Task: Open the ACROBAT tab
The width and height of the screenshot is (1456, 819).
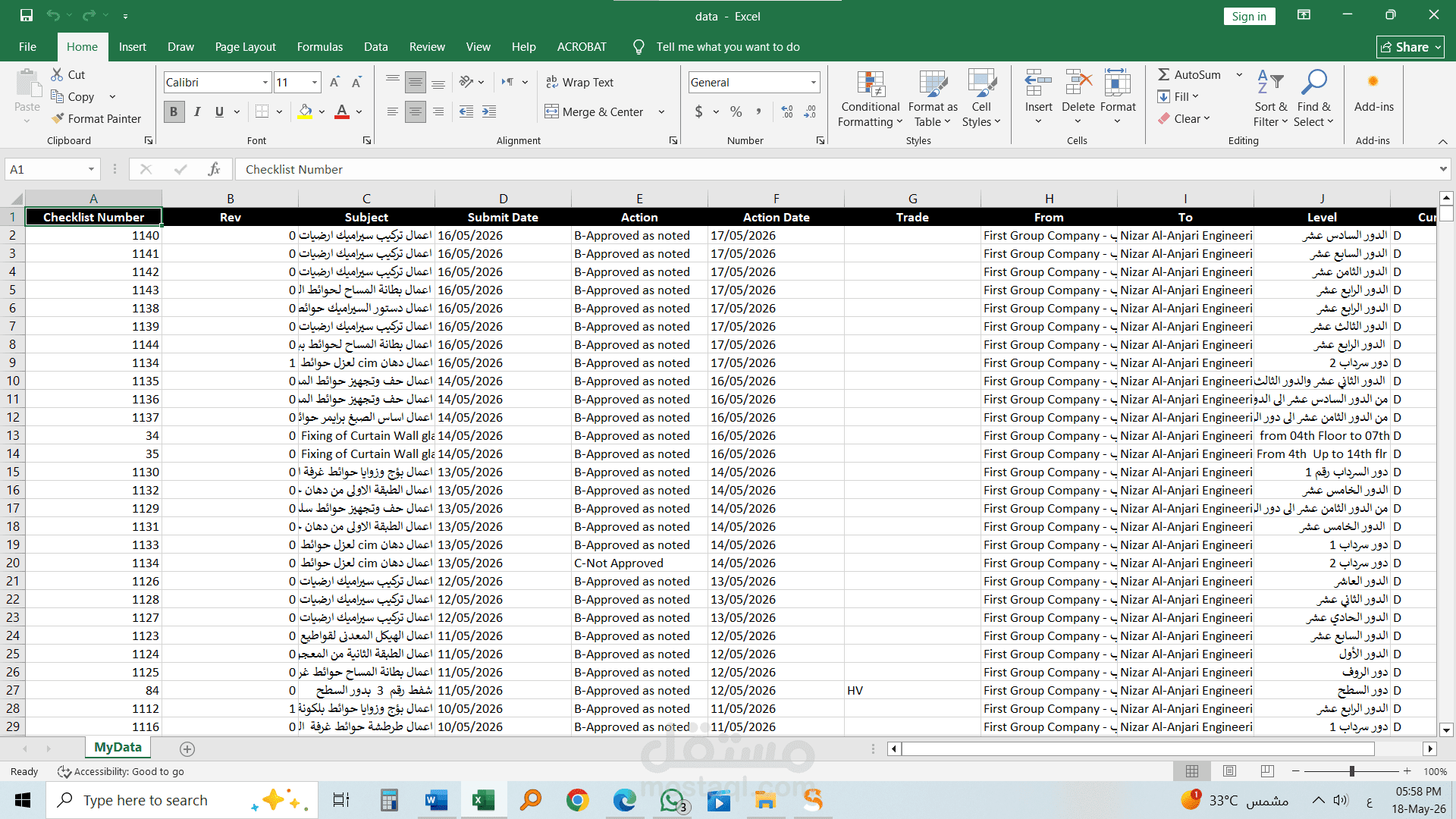Action: tap(582, 46)
